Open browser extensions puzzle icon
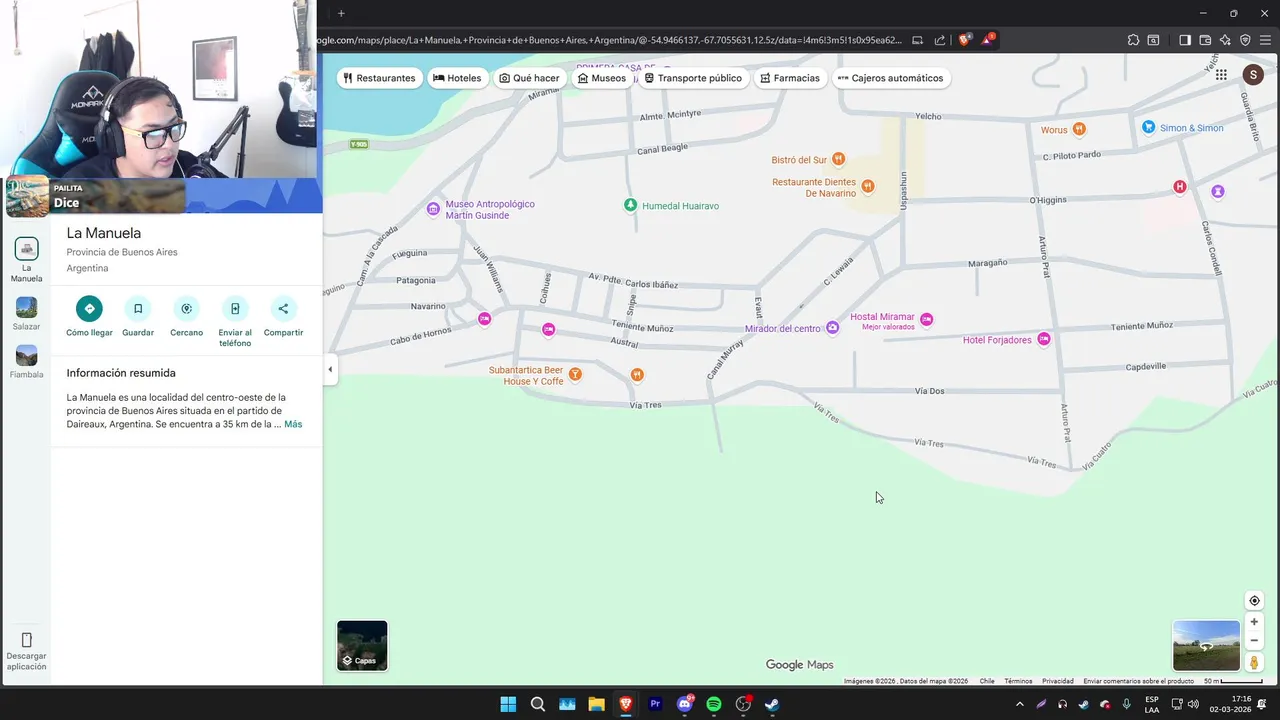The height and width of the screenshot is (720, 1280). click(x=1133, y=40)
